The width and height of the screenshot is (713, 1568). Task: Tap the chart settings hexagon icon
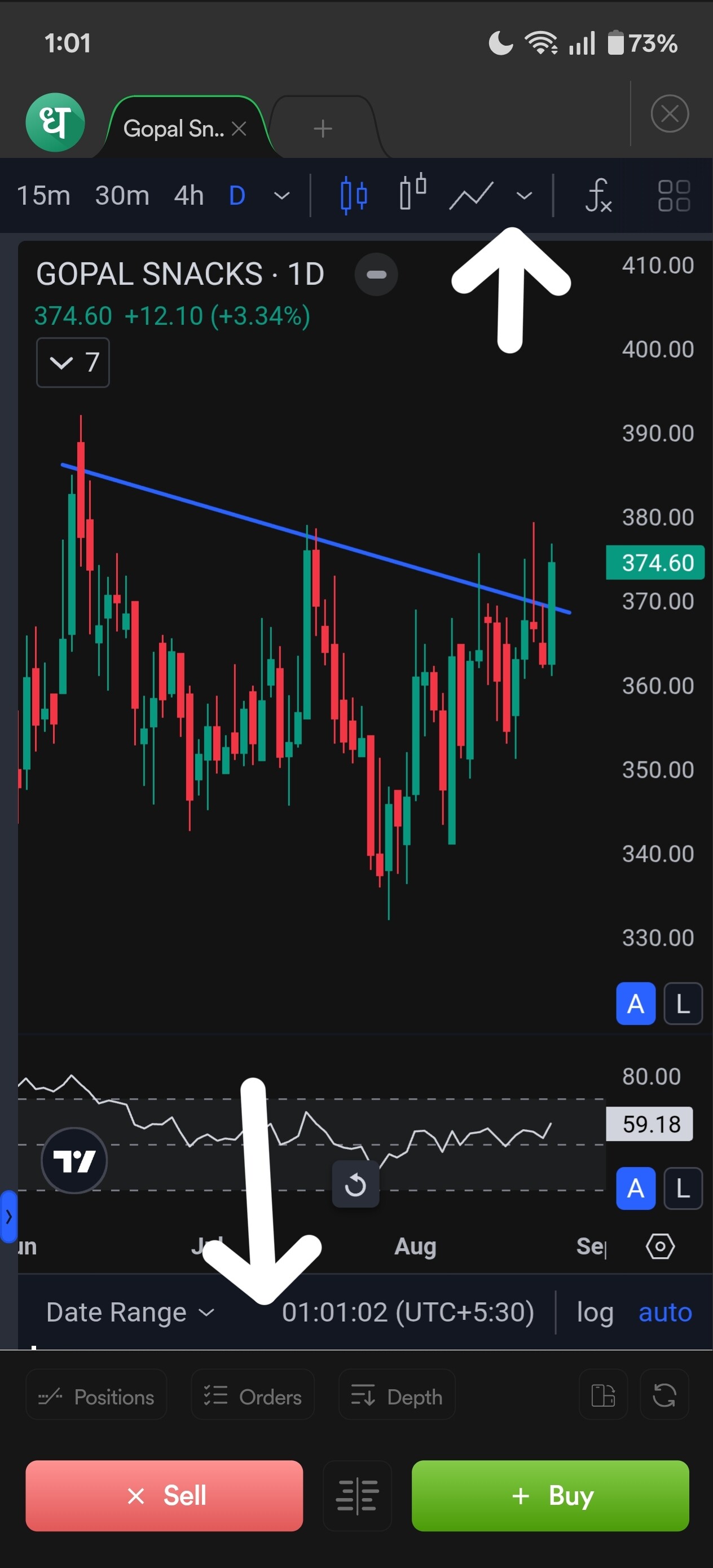tap(660, 1247)
